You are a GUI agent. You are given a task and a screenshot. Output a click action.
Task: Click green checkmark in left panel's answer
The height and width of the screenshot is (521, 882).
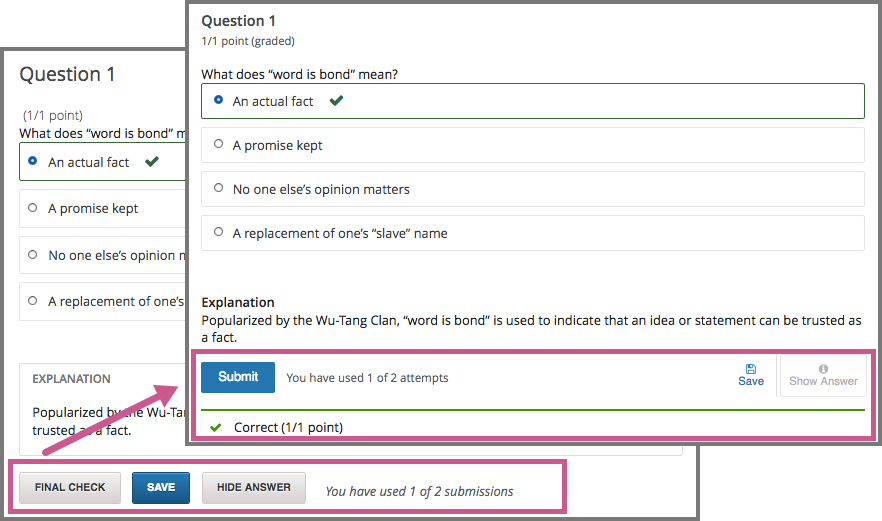tap(152, 162)
